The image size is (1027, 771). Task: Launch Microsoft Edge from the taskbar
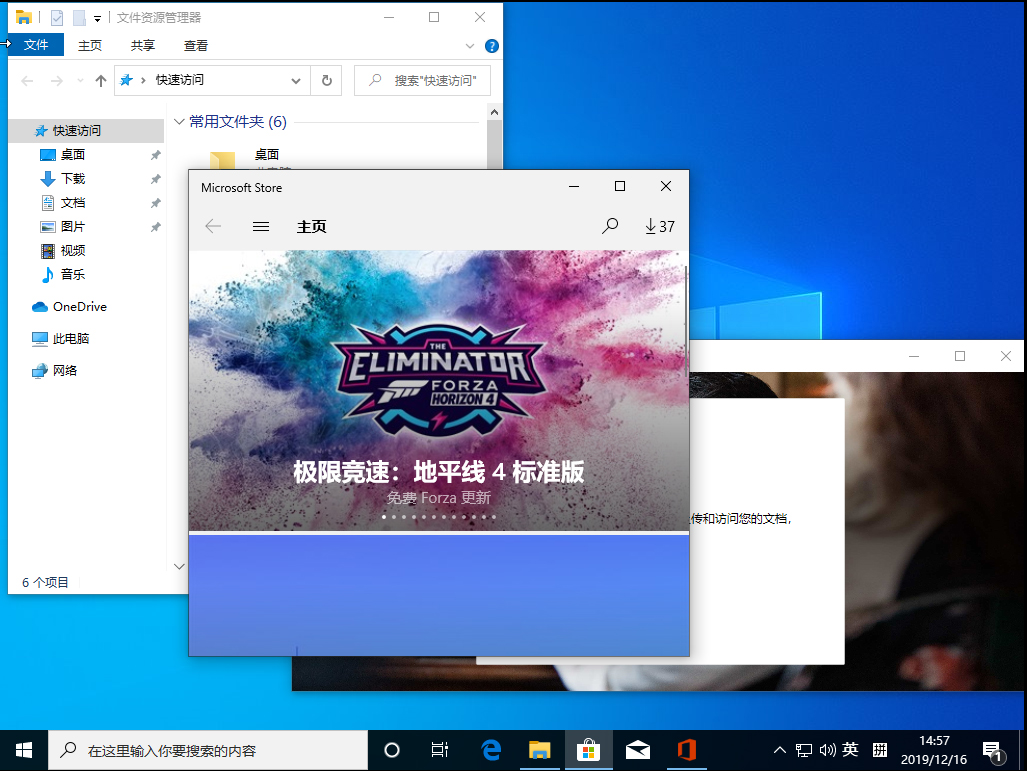pyautogui.click(x=489, y=749)
